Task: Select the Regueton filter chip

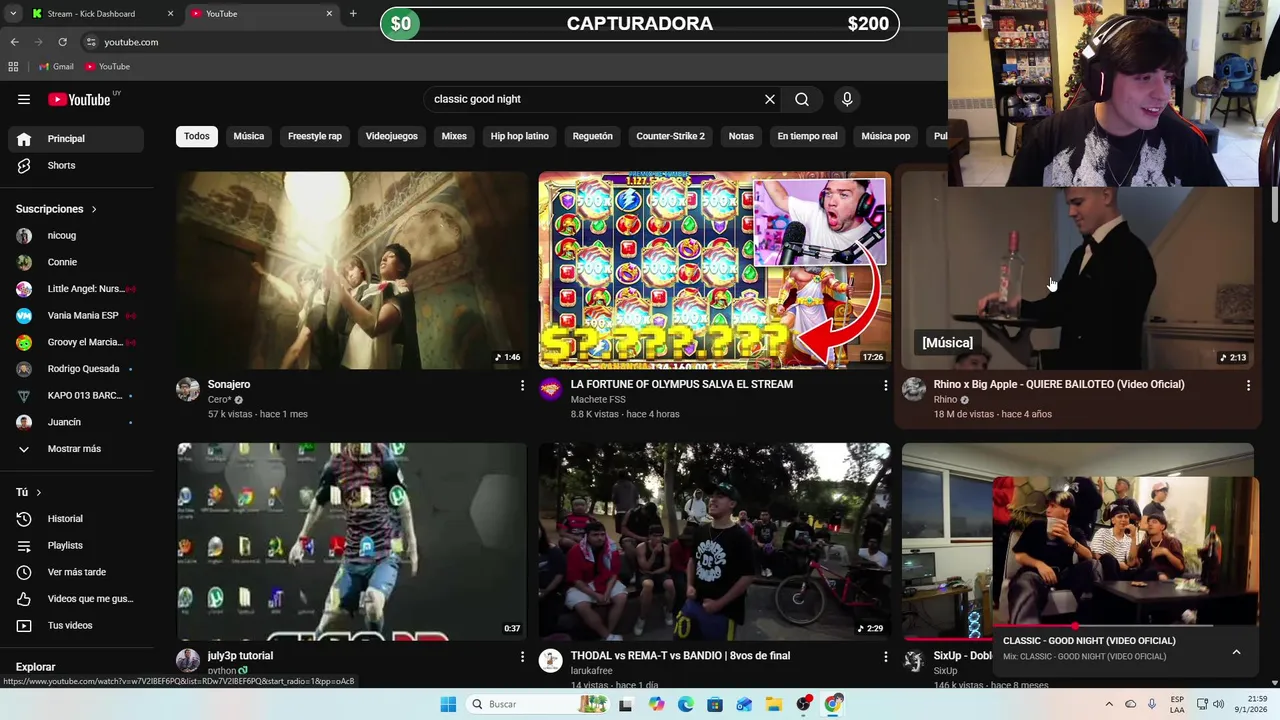Action: [593, 136]
